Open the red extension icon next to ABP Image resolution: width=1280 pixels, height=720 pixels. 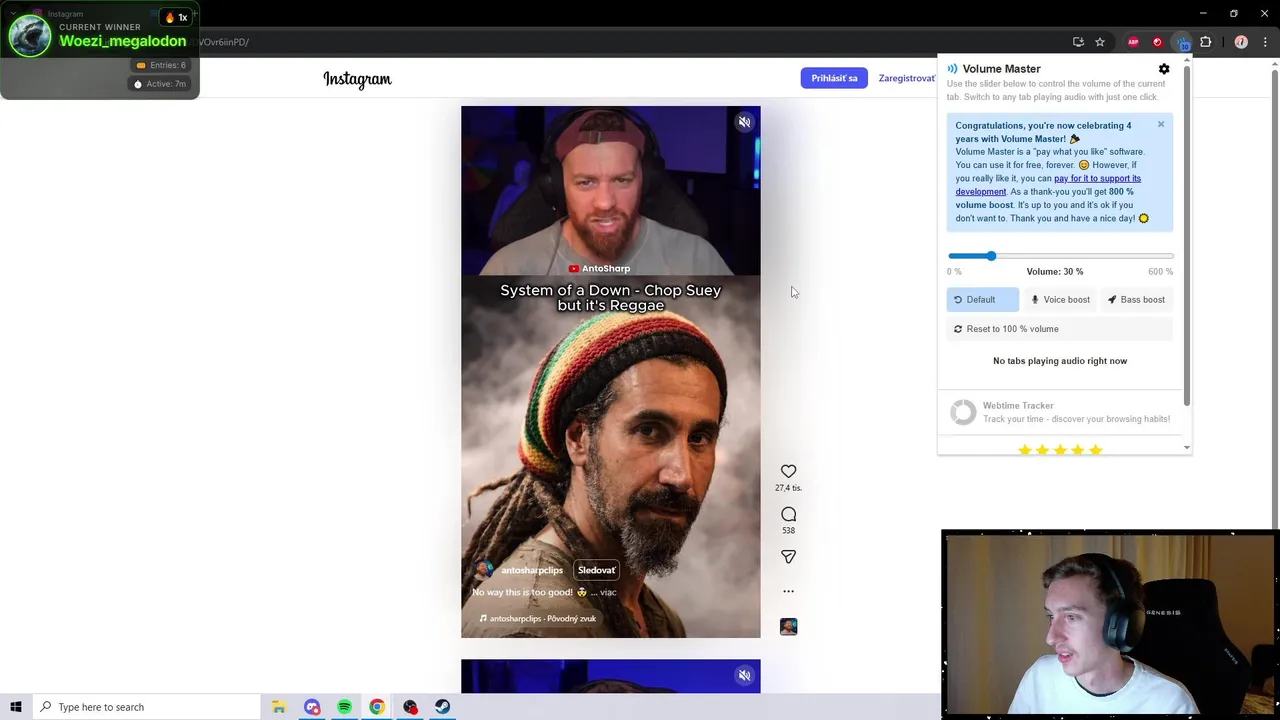(1157, 42)
